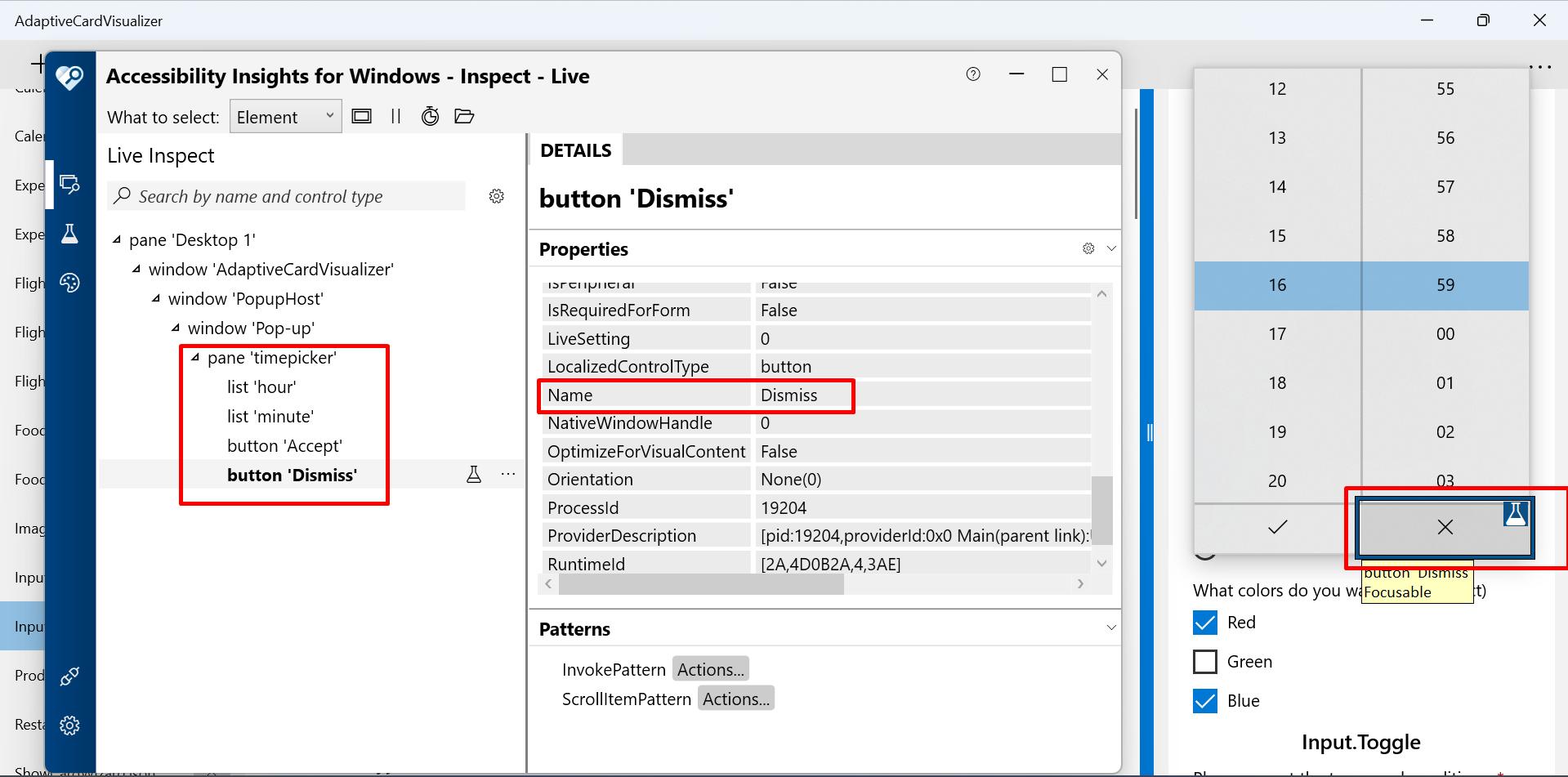
Task: Open the color contrast analyzer palette icon
Action: point(69,283)
